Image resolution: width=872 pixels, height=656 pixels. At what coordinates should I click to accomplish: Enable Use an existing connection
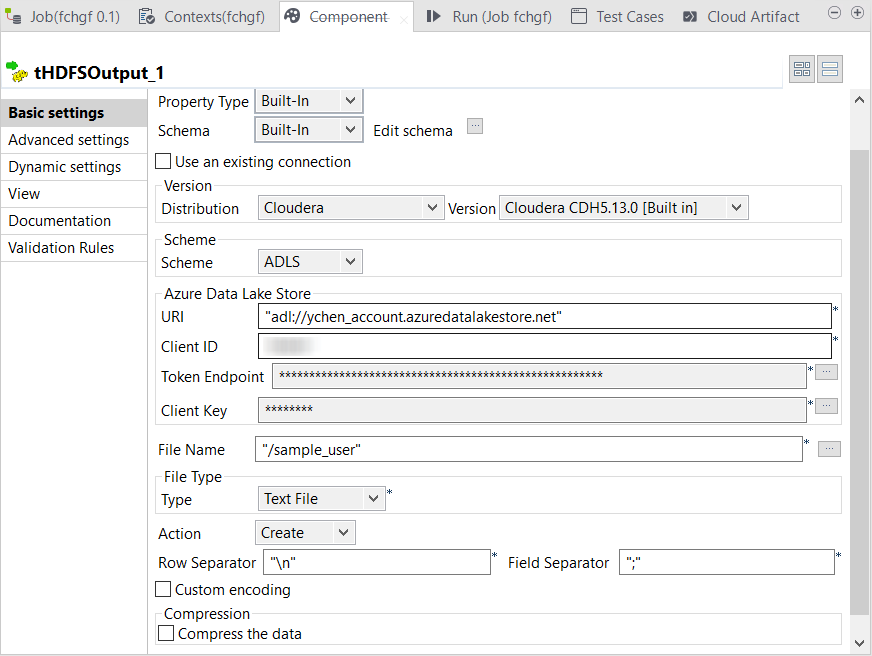[x=164, y=162]
